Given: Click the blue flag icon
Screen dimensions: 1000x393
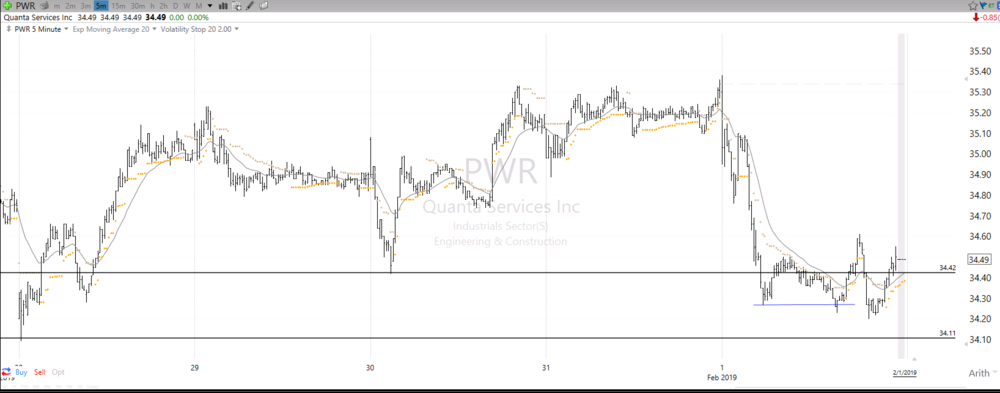Looking at the screenshot, I should click(x=983, y=5).
